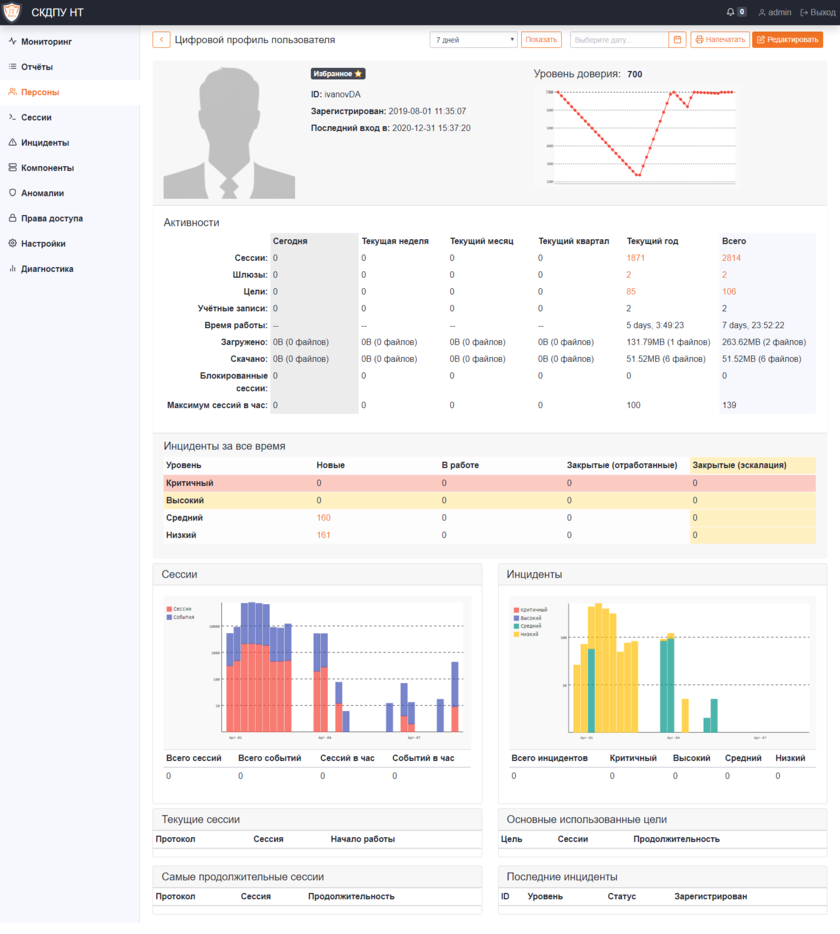Click the back arrow beside the profile title
This screenshot has width=840, height=934.
(161, 40)
